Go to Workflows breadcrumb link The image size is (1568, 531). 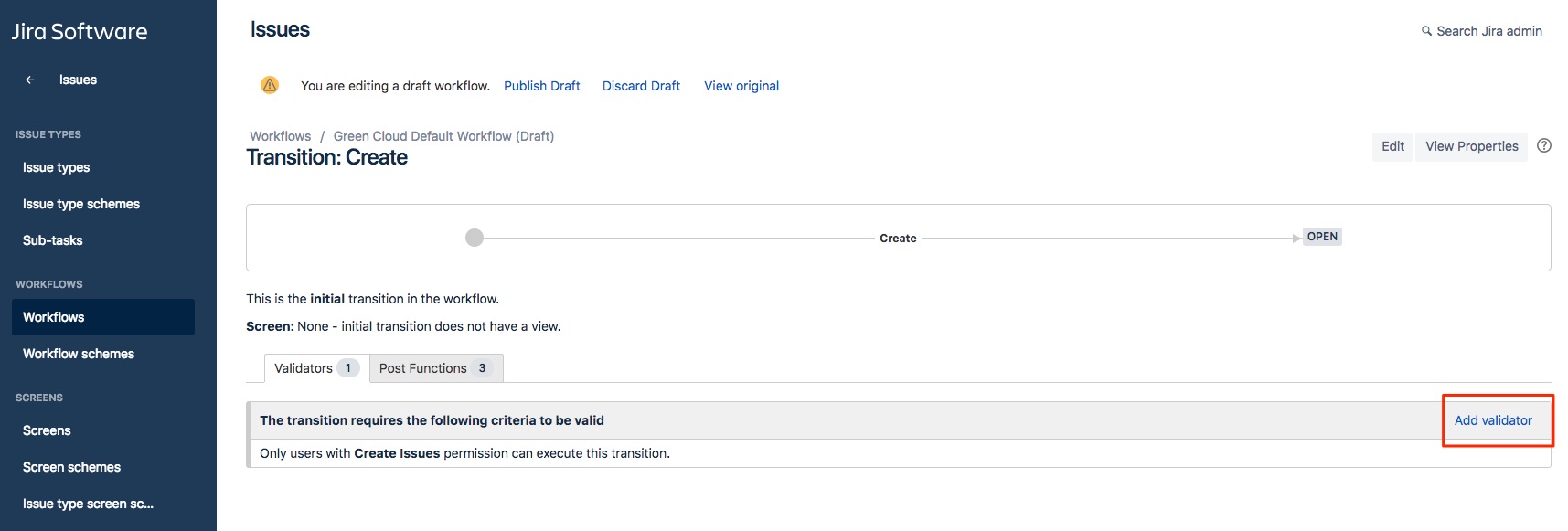(x=280, y=136)
